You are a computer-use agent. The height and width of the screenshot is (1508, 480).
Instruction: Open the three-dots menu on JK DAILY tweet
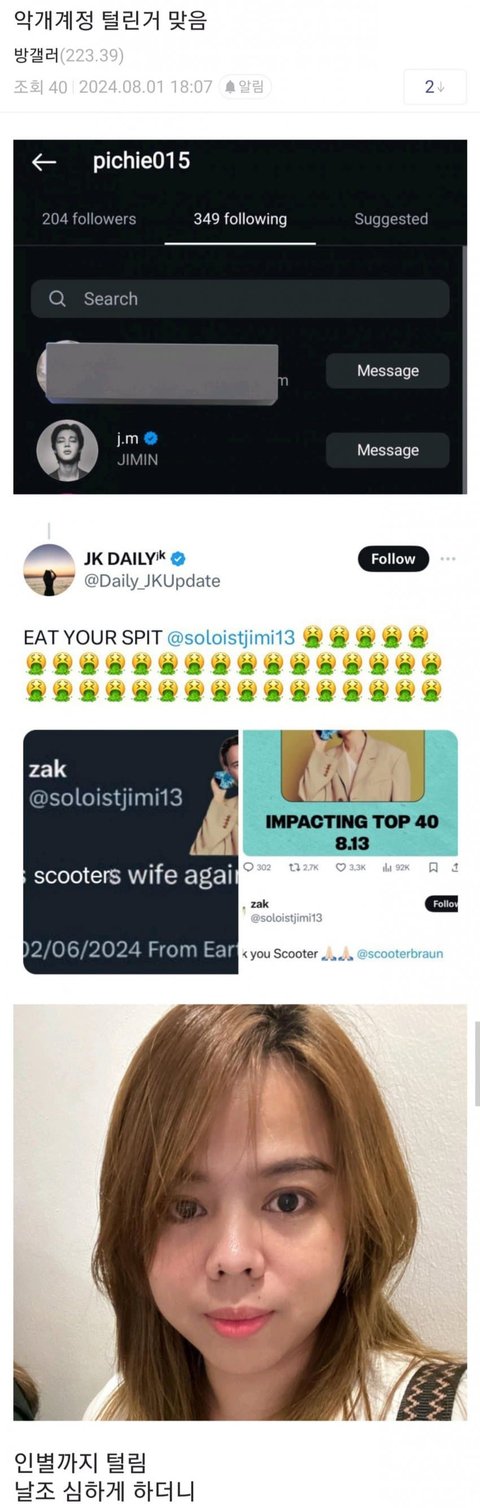(x=448, y=558)
